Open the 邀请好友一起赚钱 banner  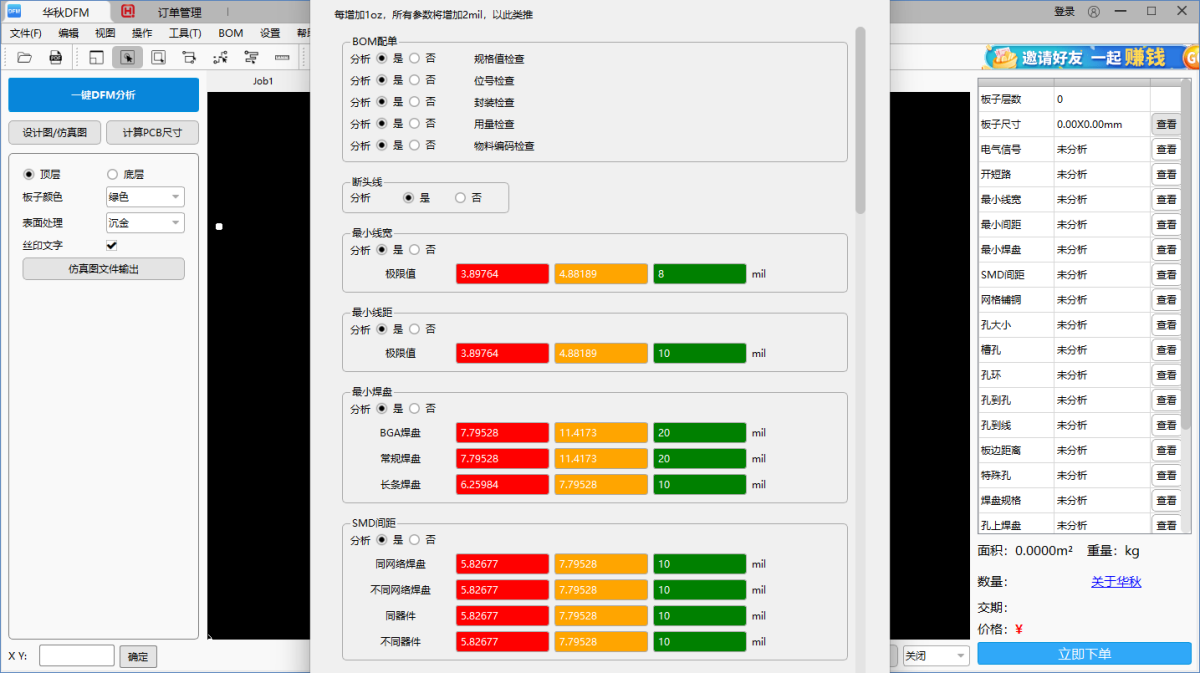coord(1090,57)
